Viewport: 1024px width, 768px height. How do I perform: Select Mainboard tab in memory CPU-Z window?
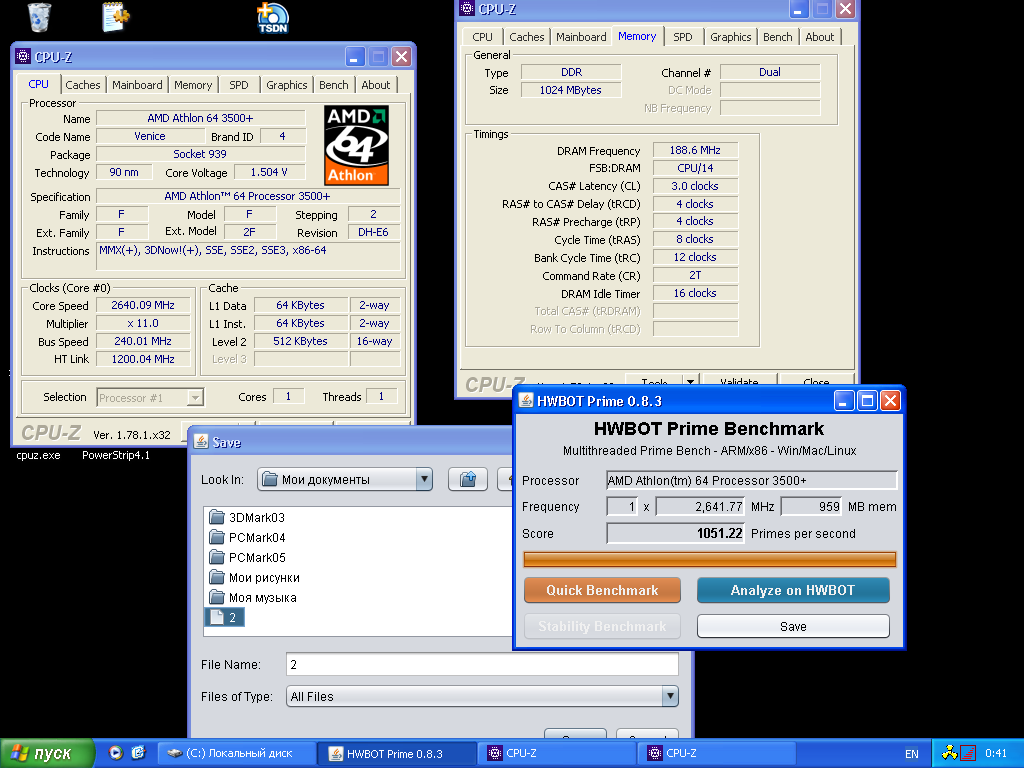point(581,37)
